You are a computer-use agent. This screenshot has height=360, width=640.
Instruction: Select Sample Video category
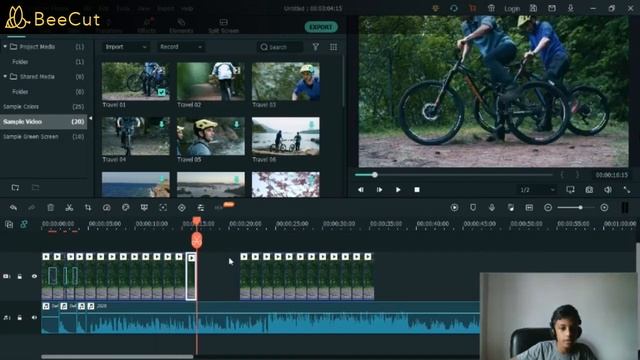point(44,122)
